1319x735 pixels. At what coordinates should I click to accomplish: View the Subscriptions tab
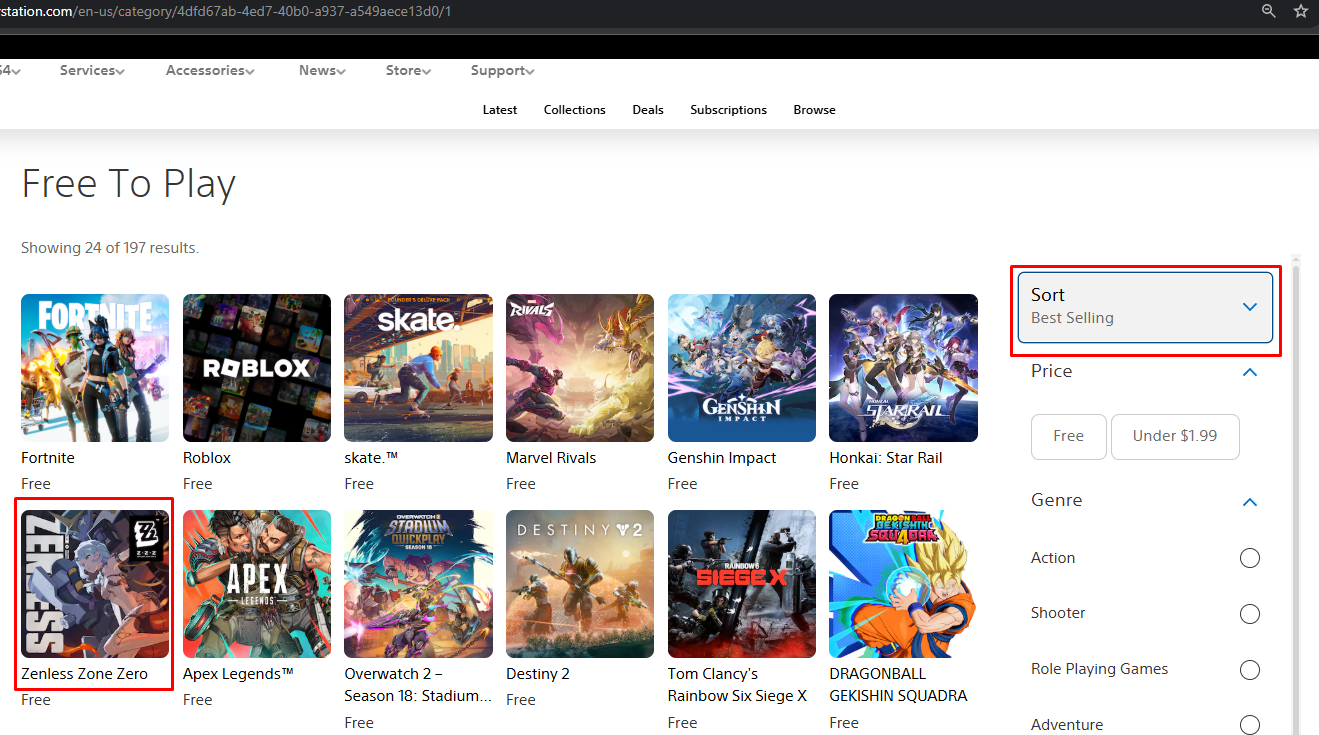729,110
